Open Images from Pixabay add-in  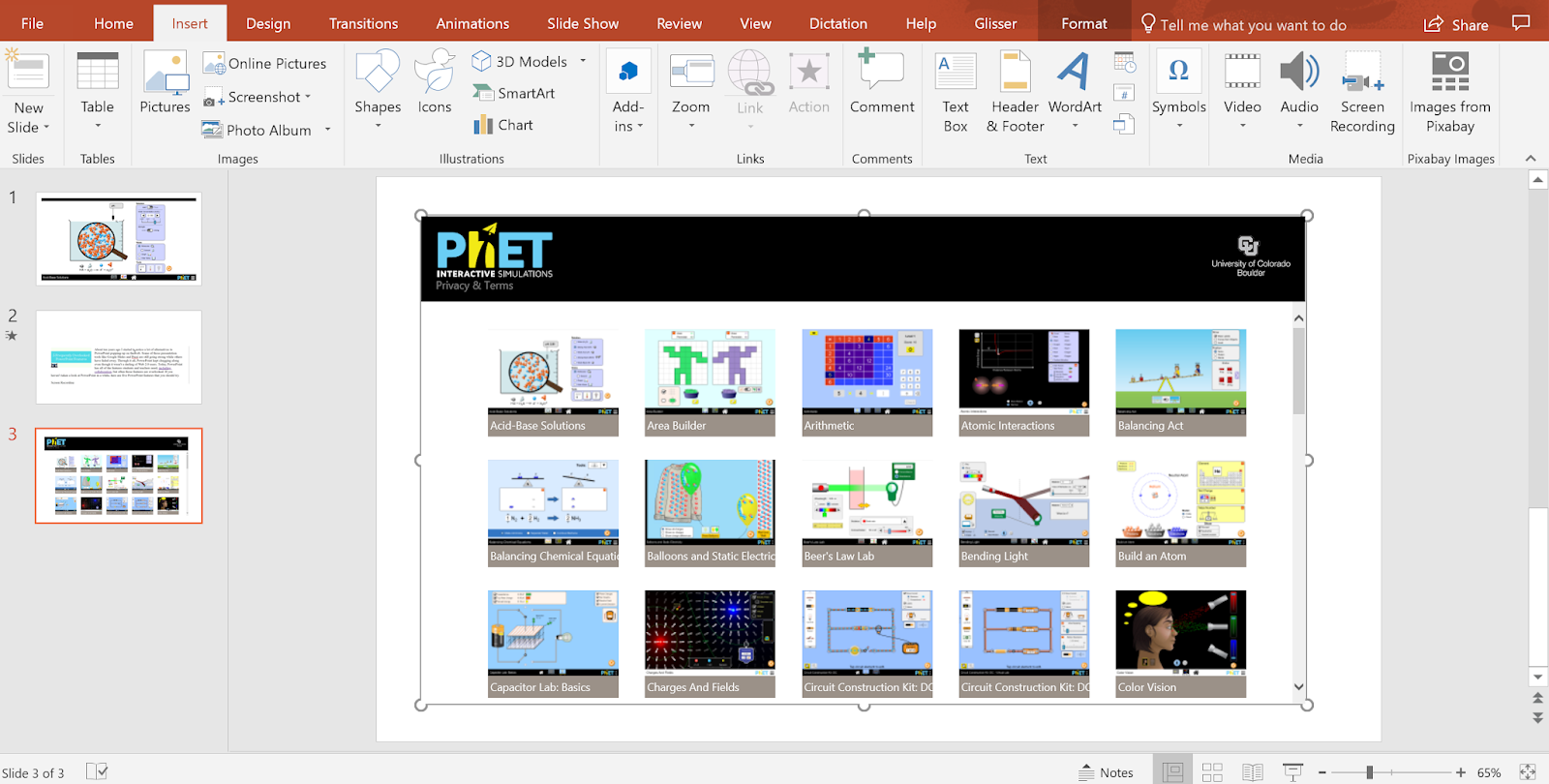point(1450,92)
